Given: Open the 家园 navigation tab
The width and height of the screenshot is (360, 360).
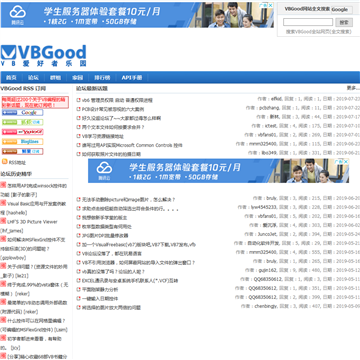Looking at the screenshot, I should pyautogui.click(x=77, y=78).
